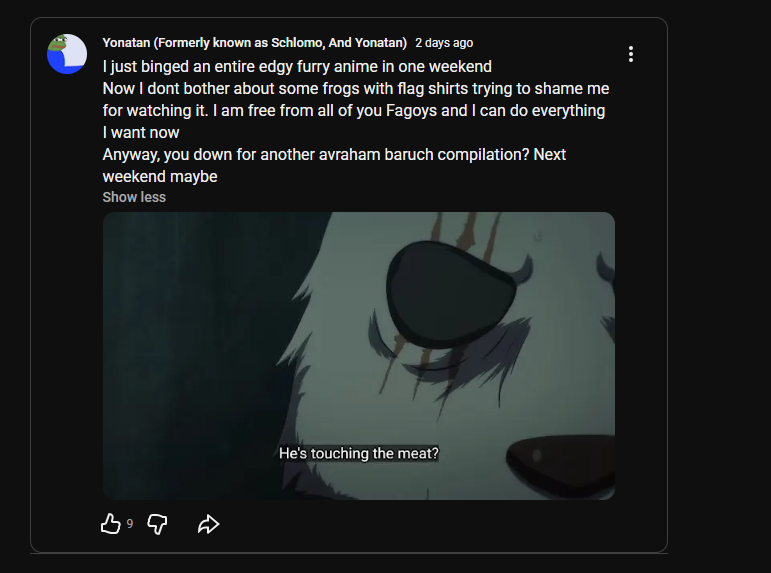The height and width of the screenshot is (573, 771).
Task: Open the three-dot action menu
Action: (630, 54)
